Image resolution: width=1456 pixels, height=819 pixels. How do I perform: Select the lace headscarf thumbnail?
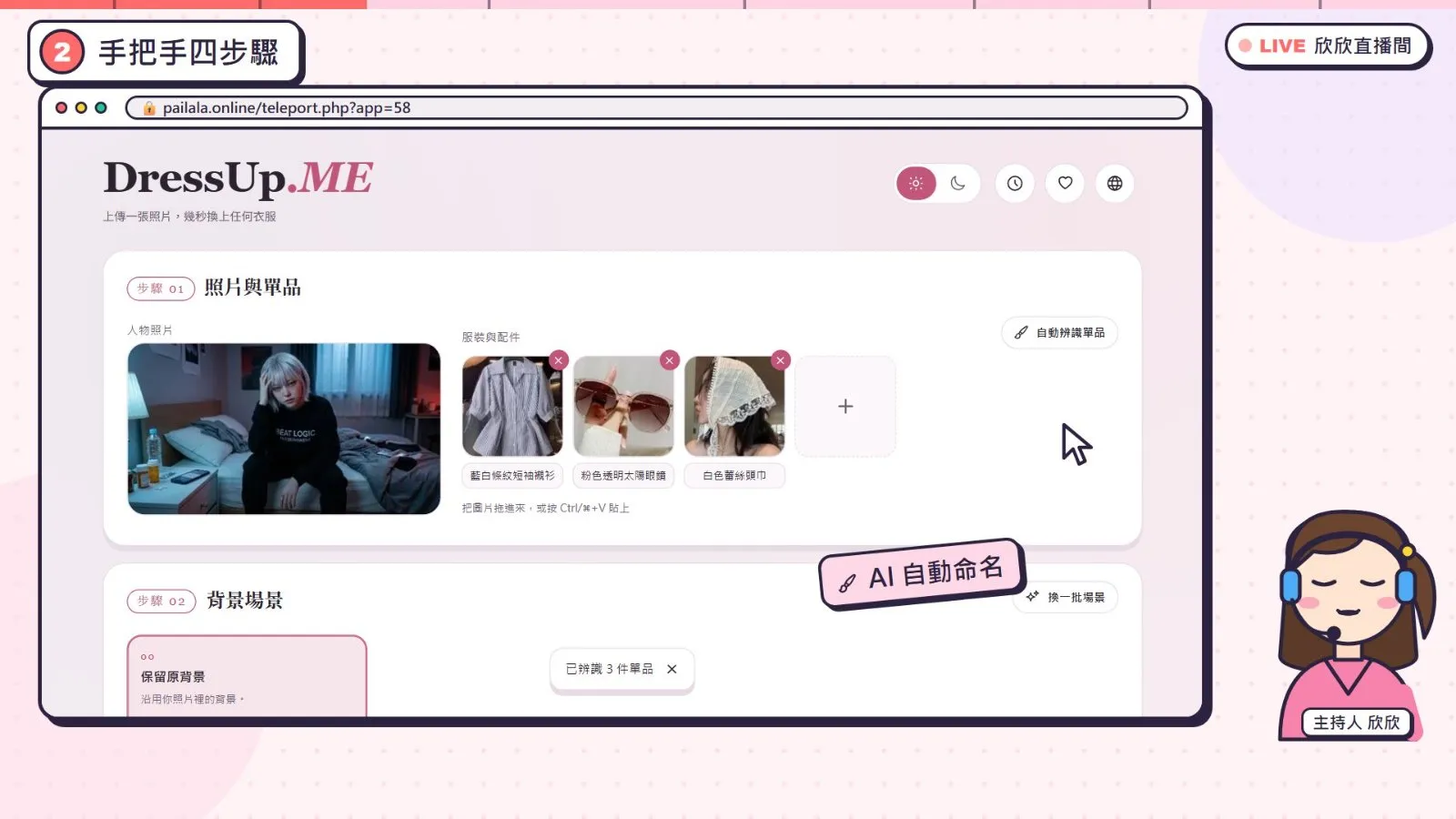click(734, 406)
